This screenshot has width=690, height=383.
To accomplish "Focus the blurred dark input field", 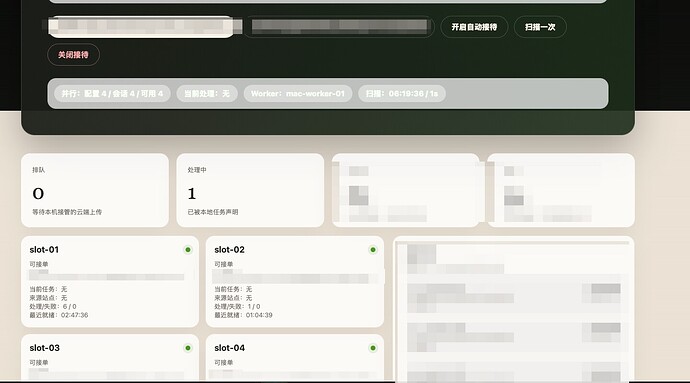I will tap(339, 27).
